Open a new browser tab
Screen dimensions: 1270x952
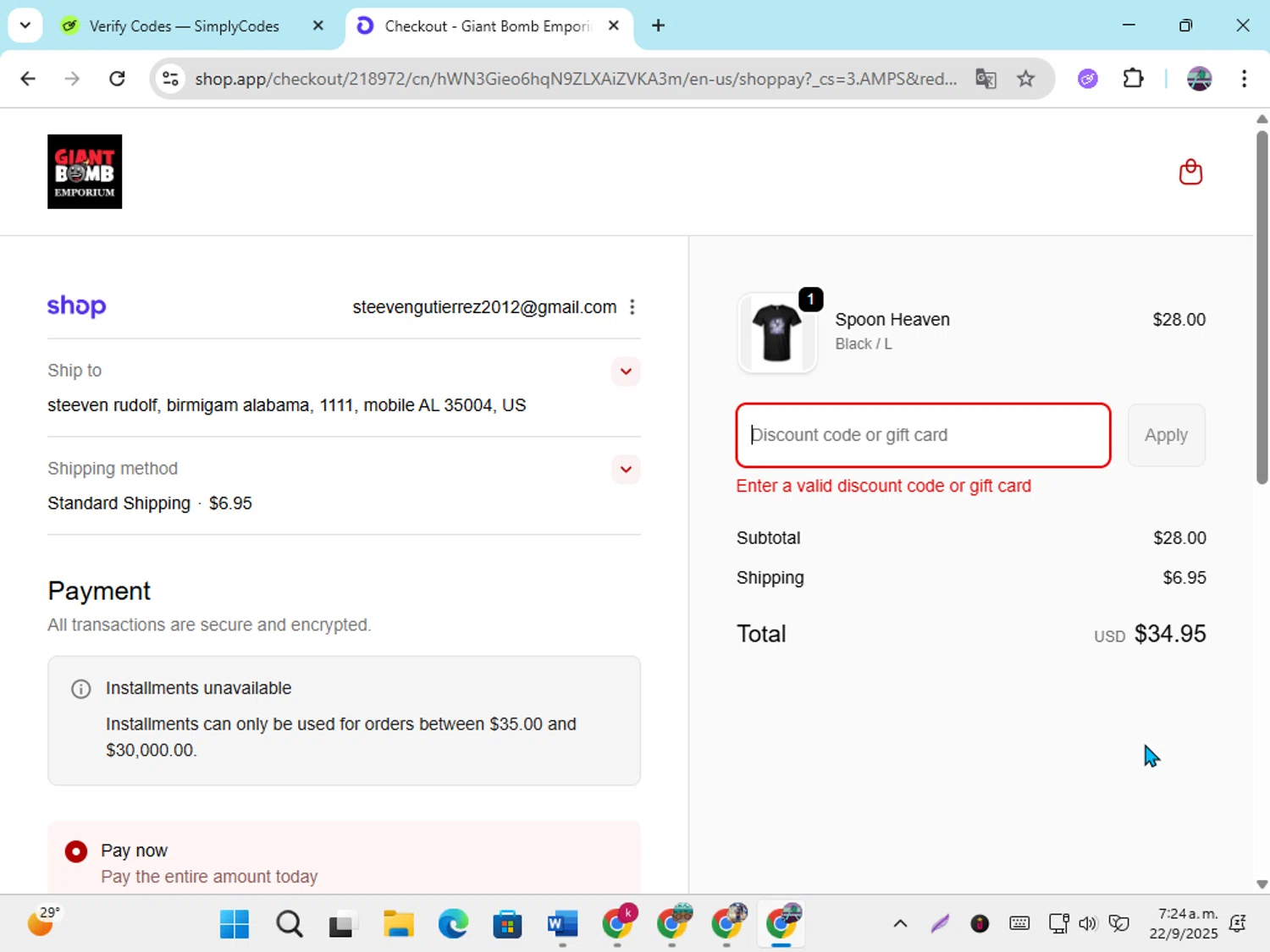(x=658, y=25)
